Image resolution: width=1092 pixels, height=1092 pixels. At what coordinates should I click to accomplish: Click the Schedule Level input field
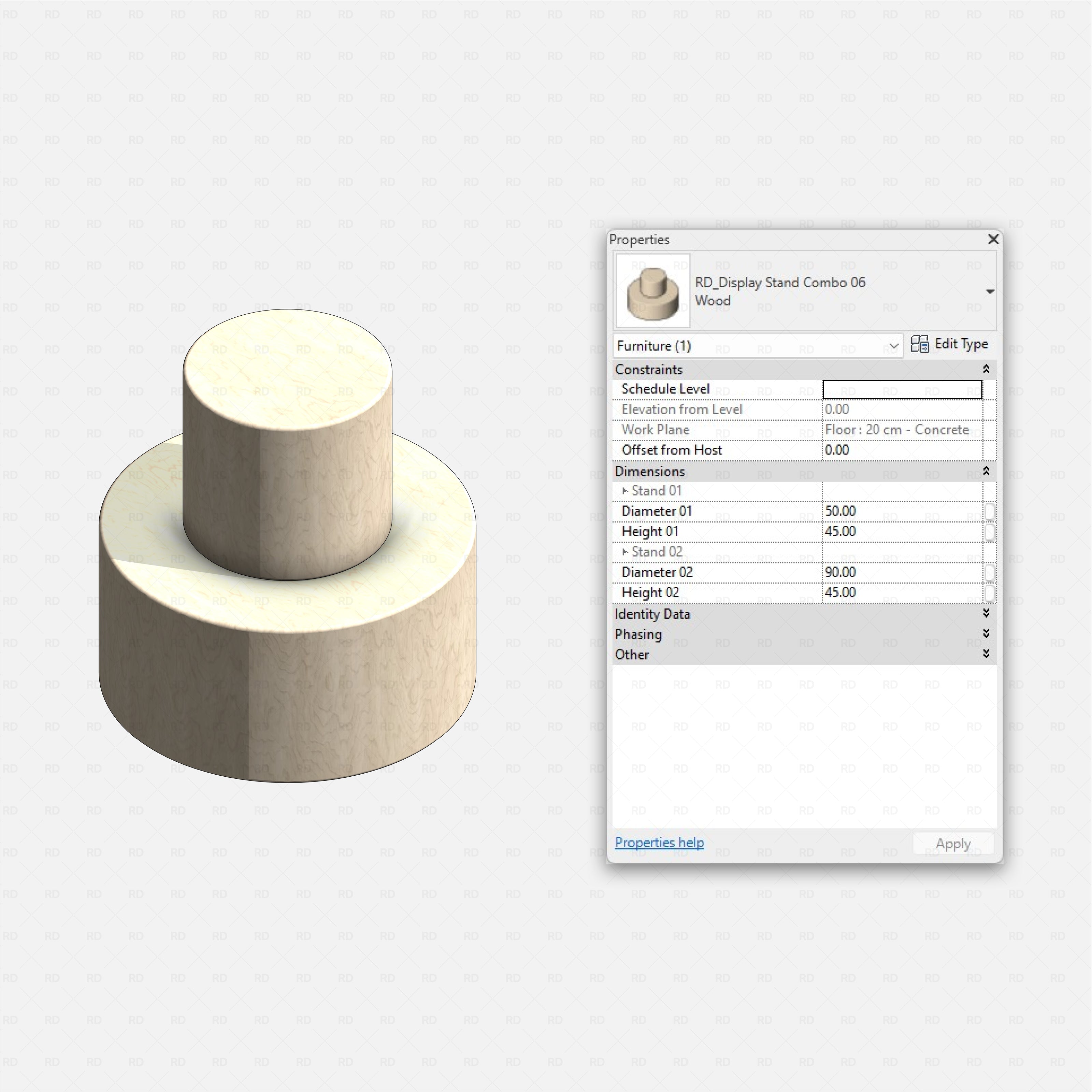pos(902,389)
